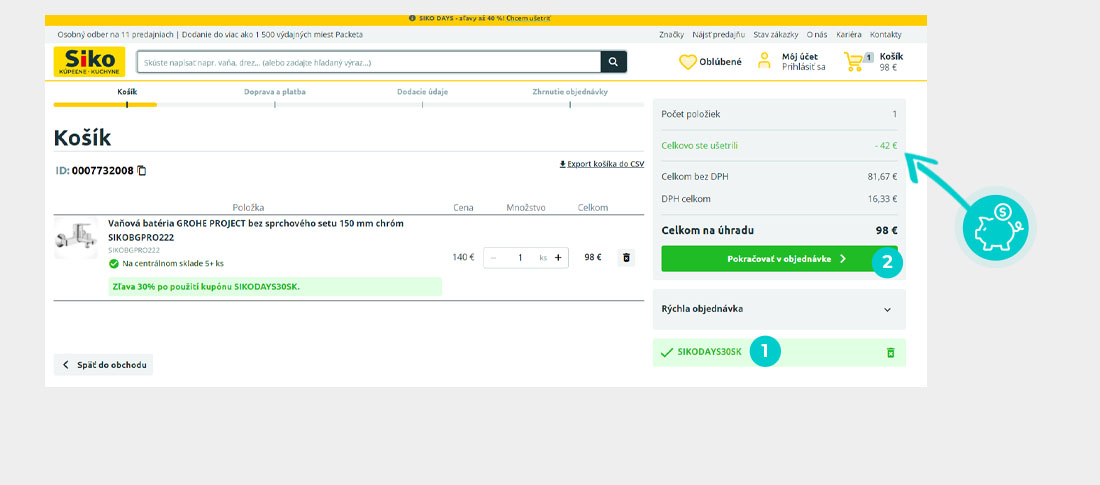Open O nás link
Screen dimensions: 1100x485
817,34
